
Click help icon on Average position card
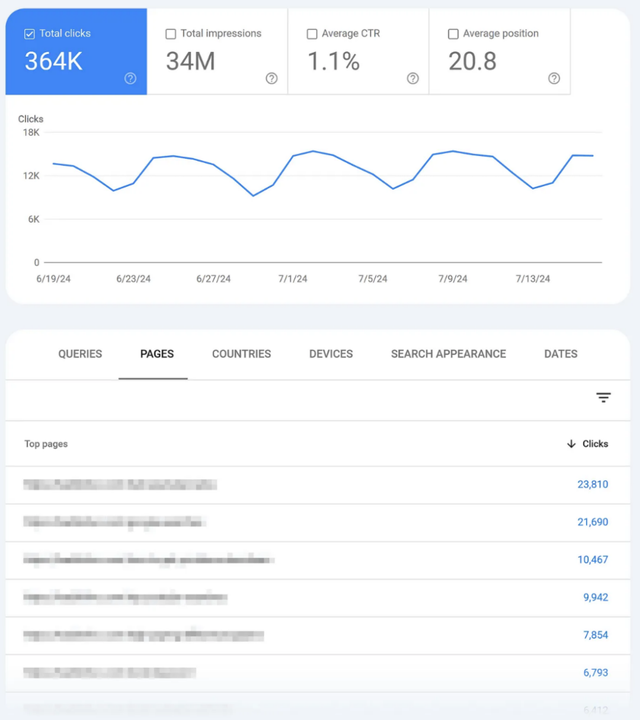[x=554, y=79]
